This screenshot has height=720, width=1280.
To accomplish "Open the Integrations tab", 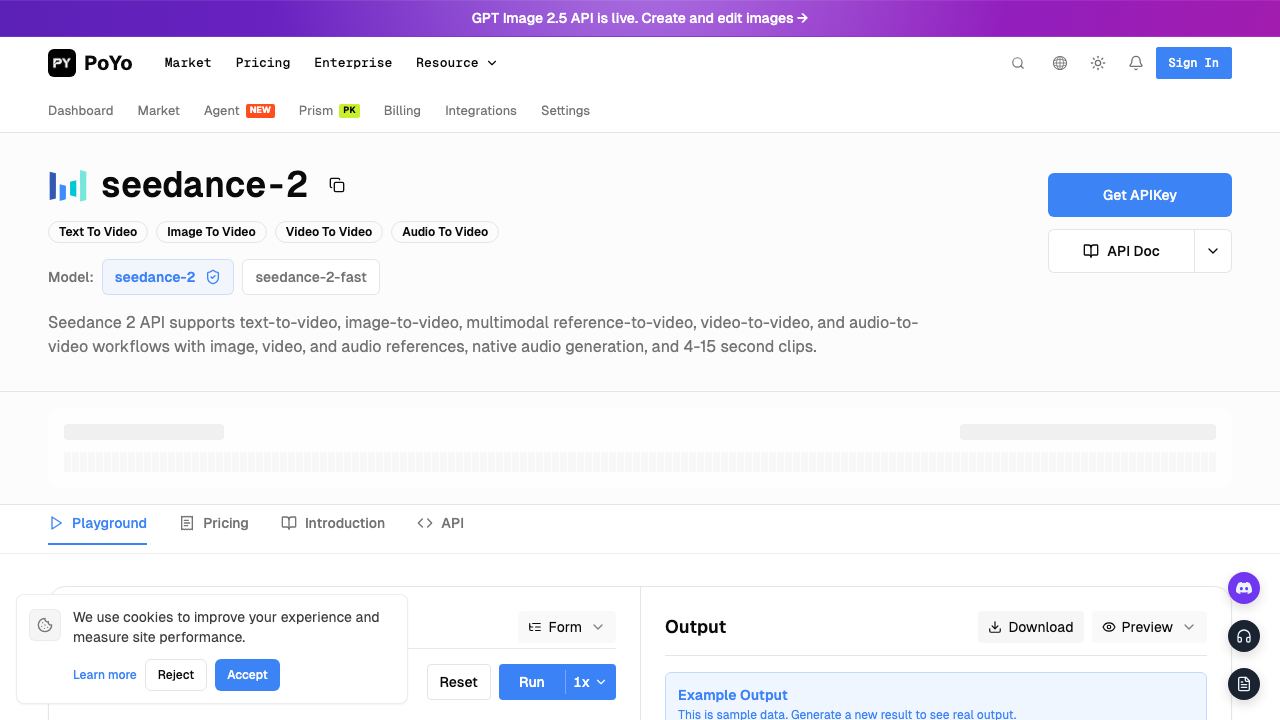I will (481, 111).
